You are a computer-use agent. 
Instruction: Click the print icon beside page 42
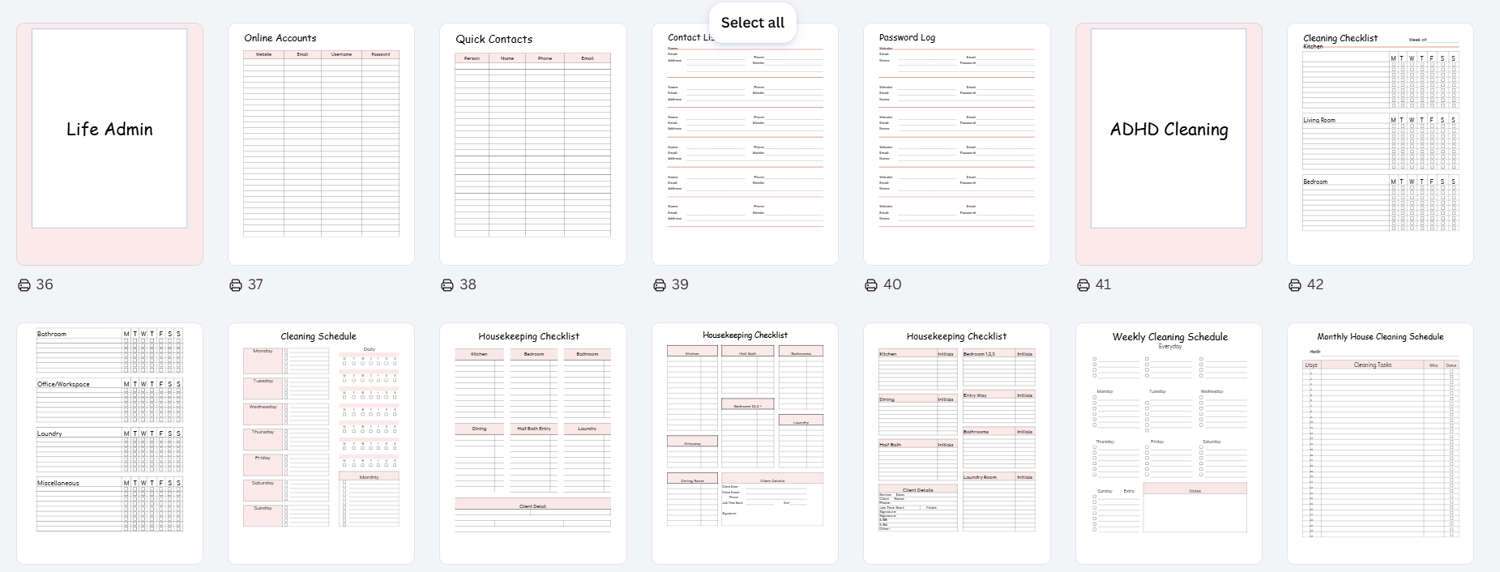(1295, 285)
